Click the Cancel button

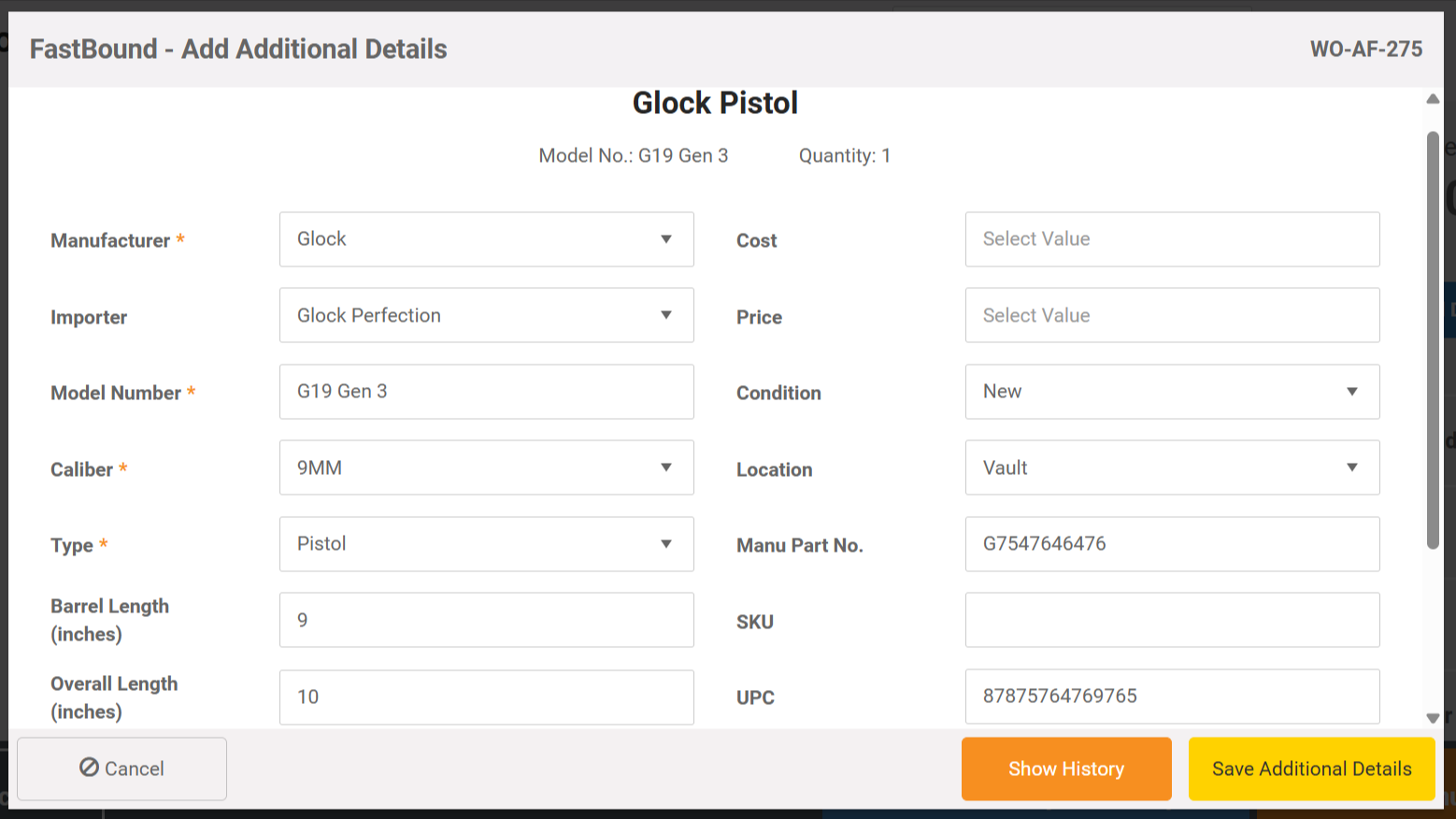pyautogui.click(x=121, y=769)
